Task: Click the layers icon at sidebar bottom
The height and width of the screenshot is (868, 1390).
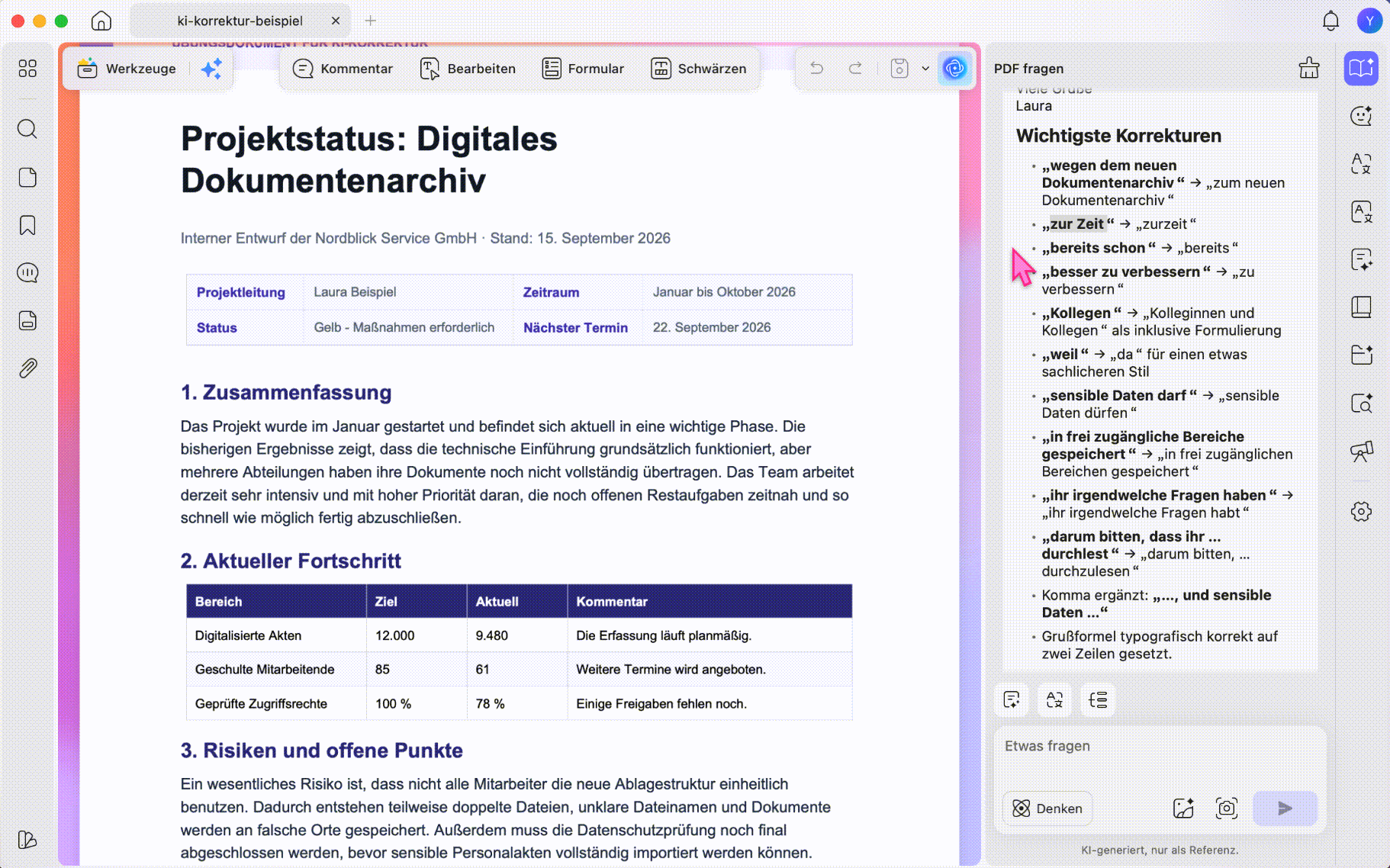Action: (27, 840)
